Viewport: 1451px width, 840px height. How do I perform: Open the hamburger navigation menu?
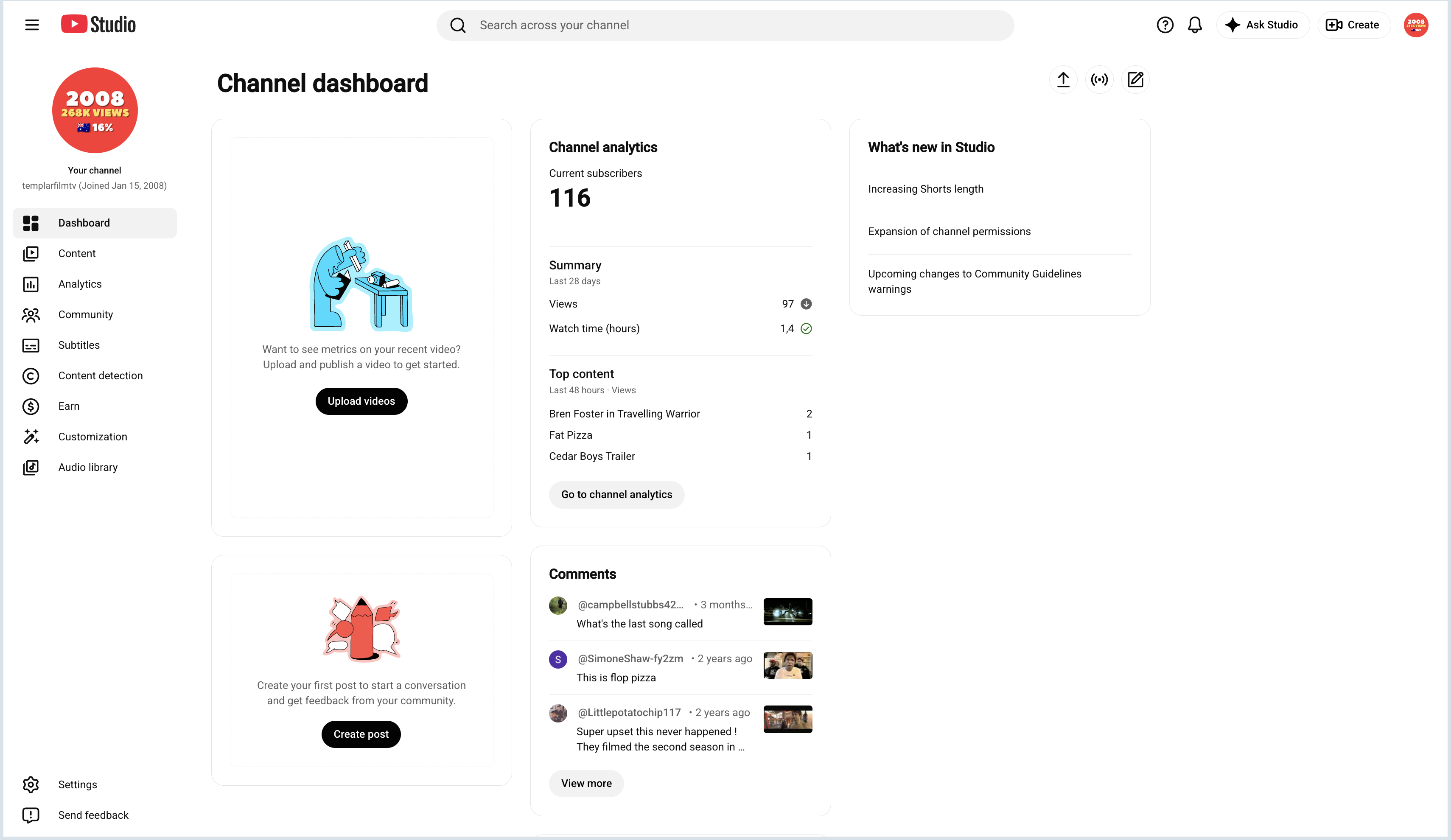pyautogui.click(x=32, y=25)
